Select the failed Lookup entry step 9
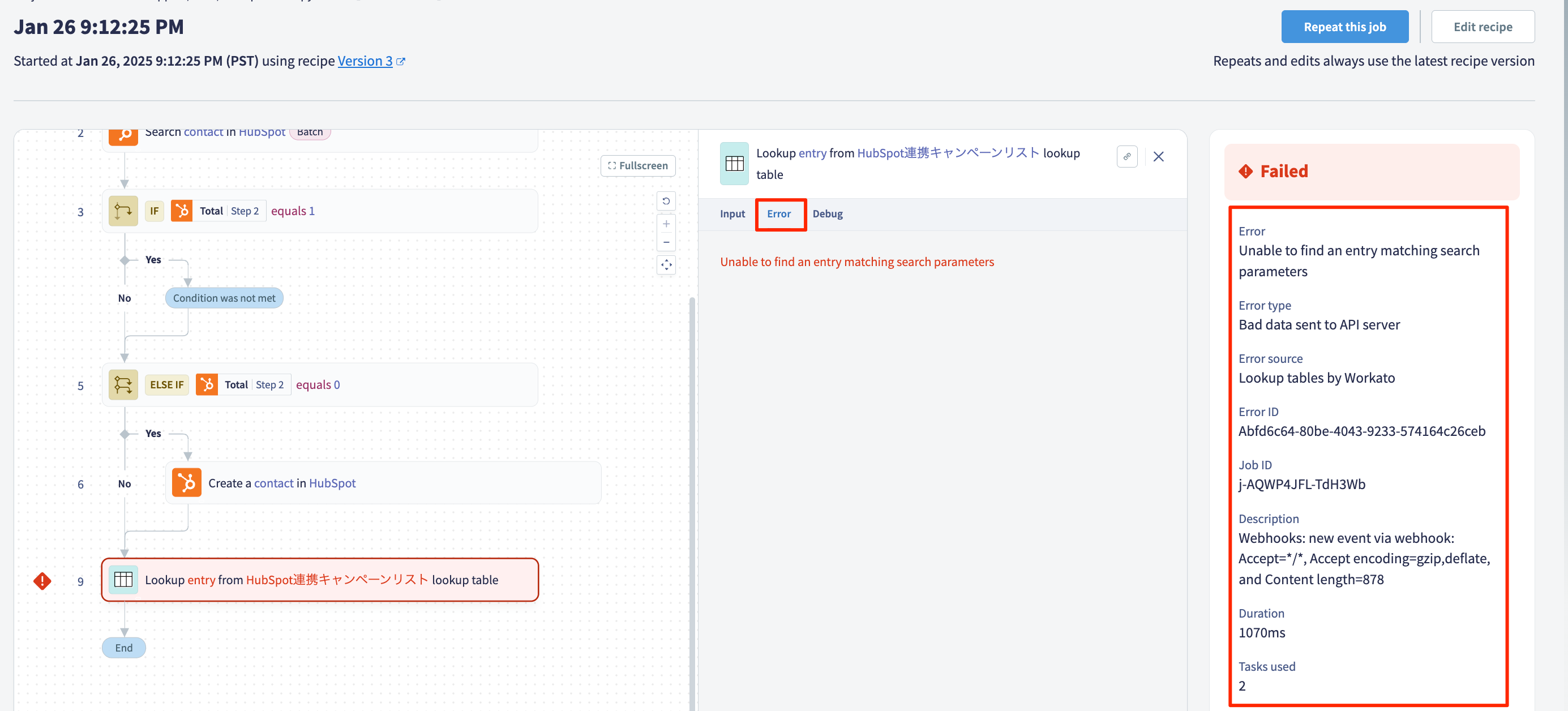Image resolution: width=1568 pixels, height=711 pixels. coord(320,580)
